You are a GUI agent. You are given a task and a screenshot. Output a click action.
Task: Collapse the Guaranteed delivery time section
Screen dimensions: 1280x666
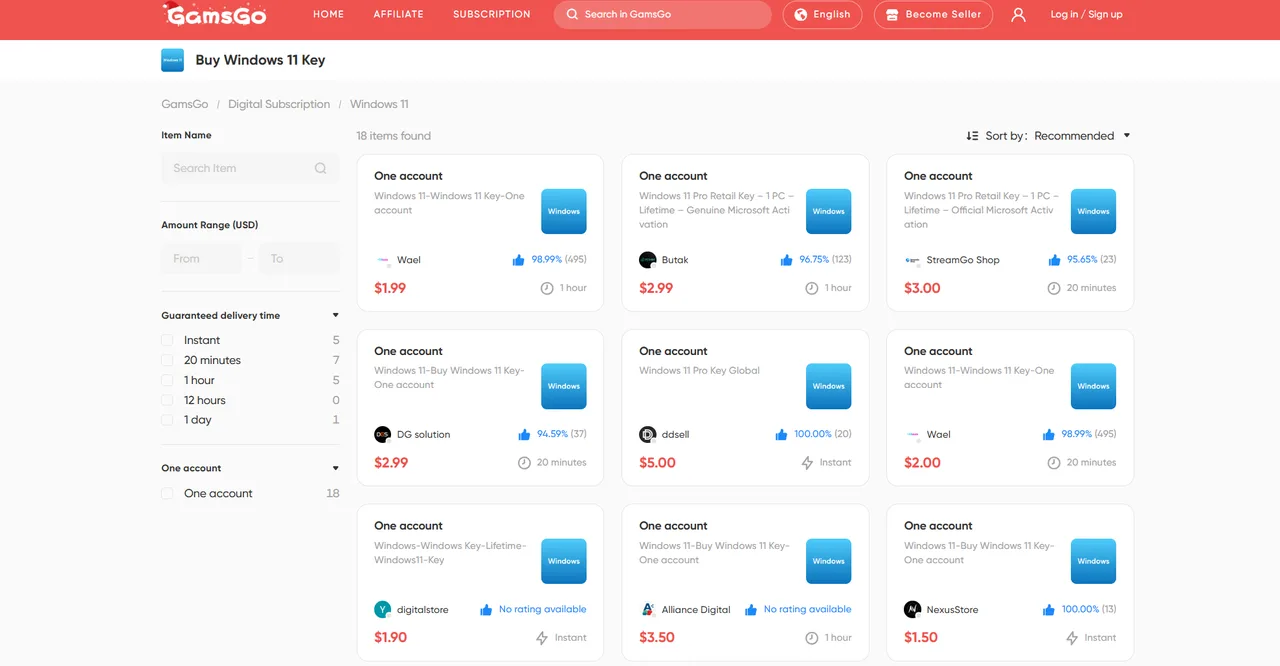[335, 316]
